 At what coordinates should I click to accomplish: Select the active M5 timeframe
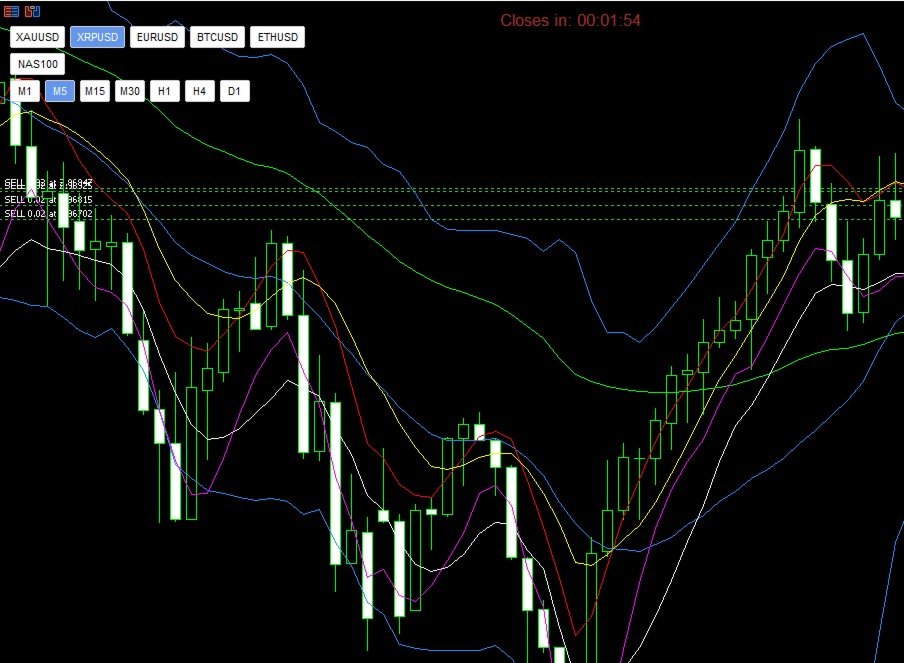point(60,91)
